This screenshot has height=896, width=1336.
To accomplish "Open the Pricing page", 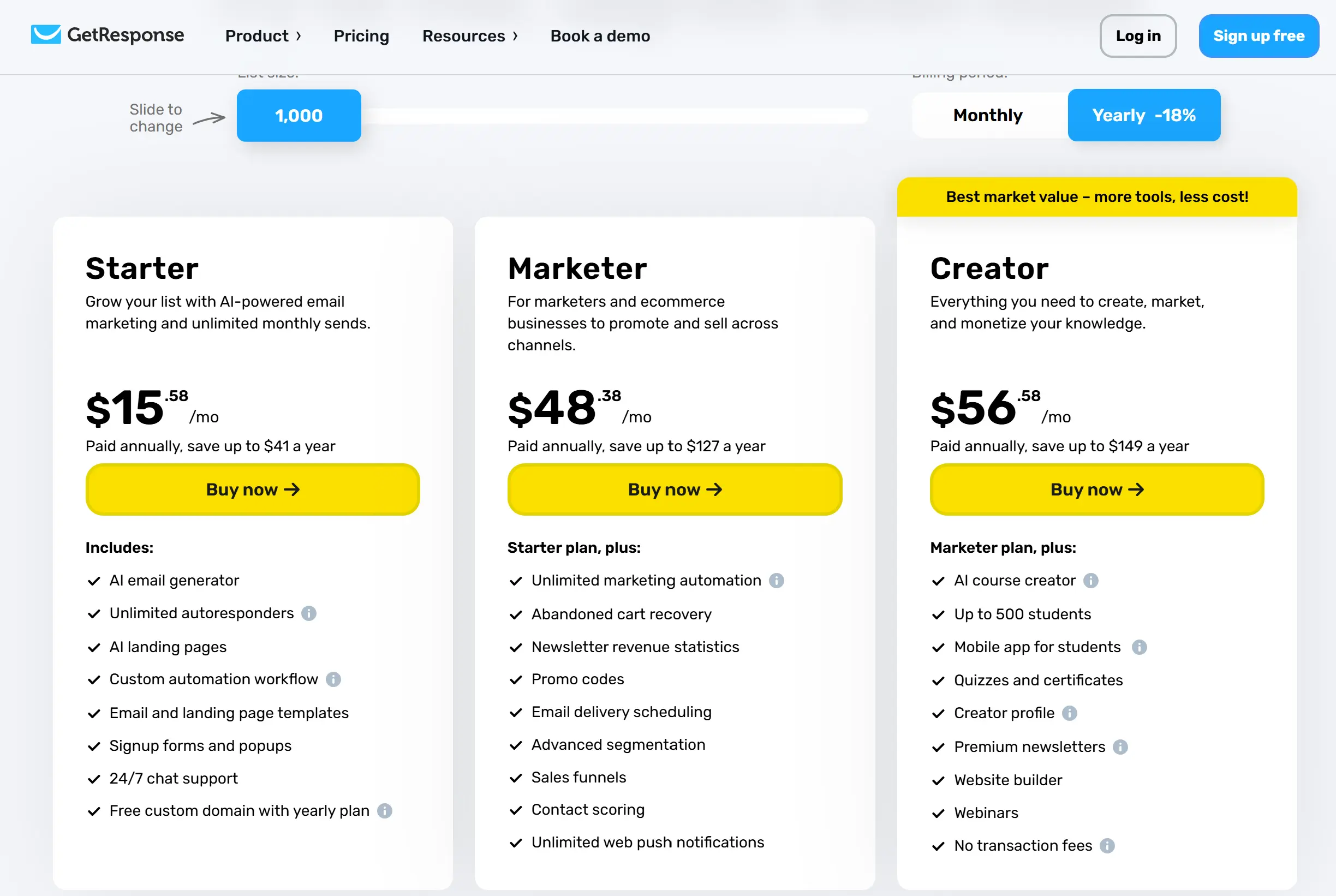I will [361, 35].
